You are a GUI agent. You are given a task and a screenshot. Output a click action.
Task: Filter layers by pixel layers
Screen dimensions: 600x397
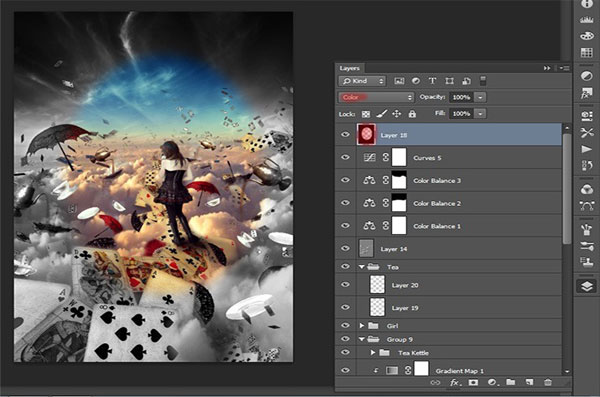[399, 81]
